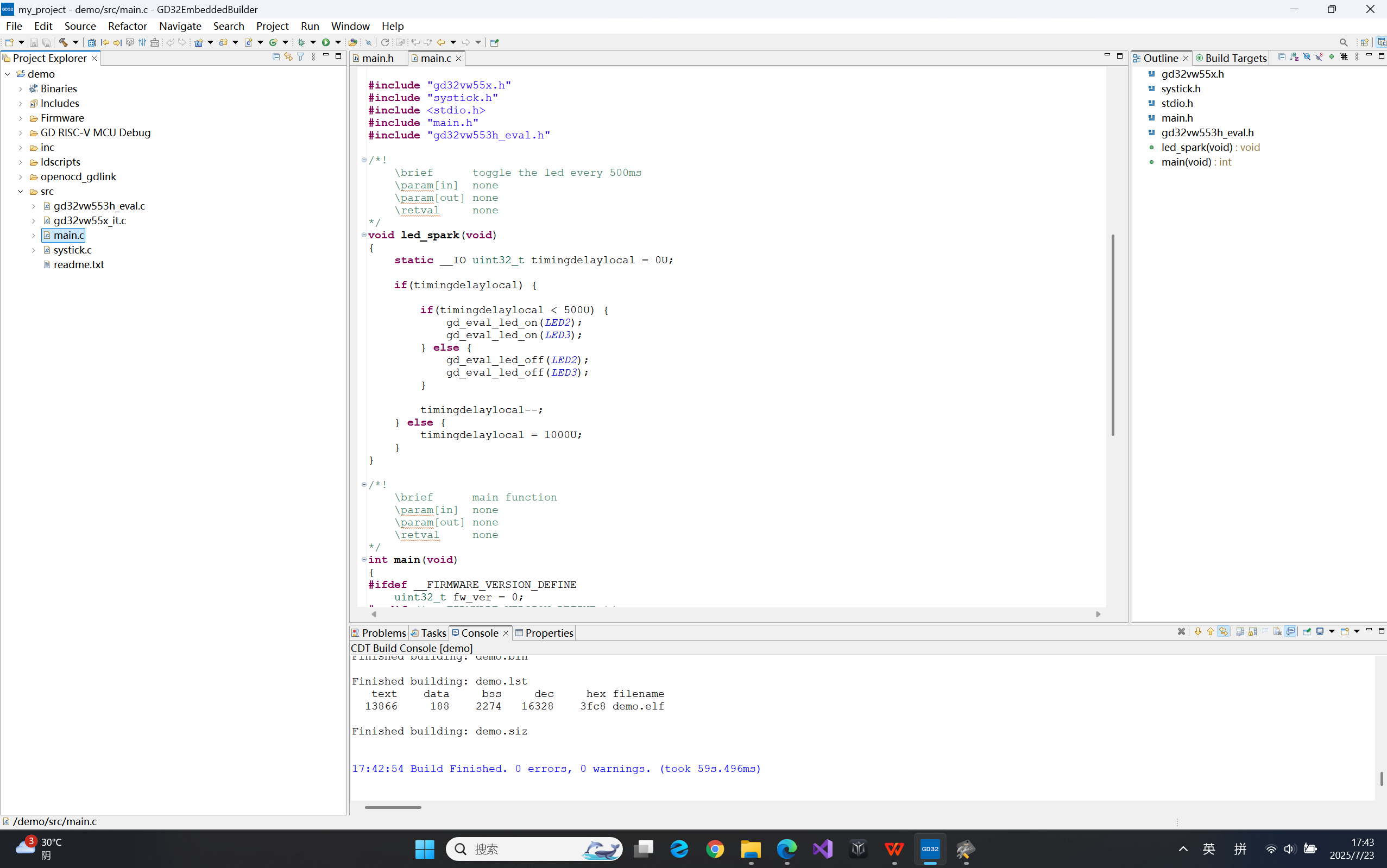
Task: Select the openocd_gdlink folder
Action: coord(78,177)
